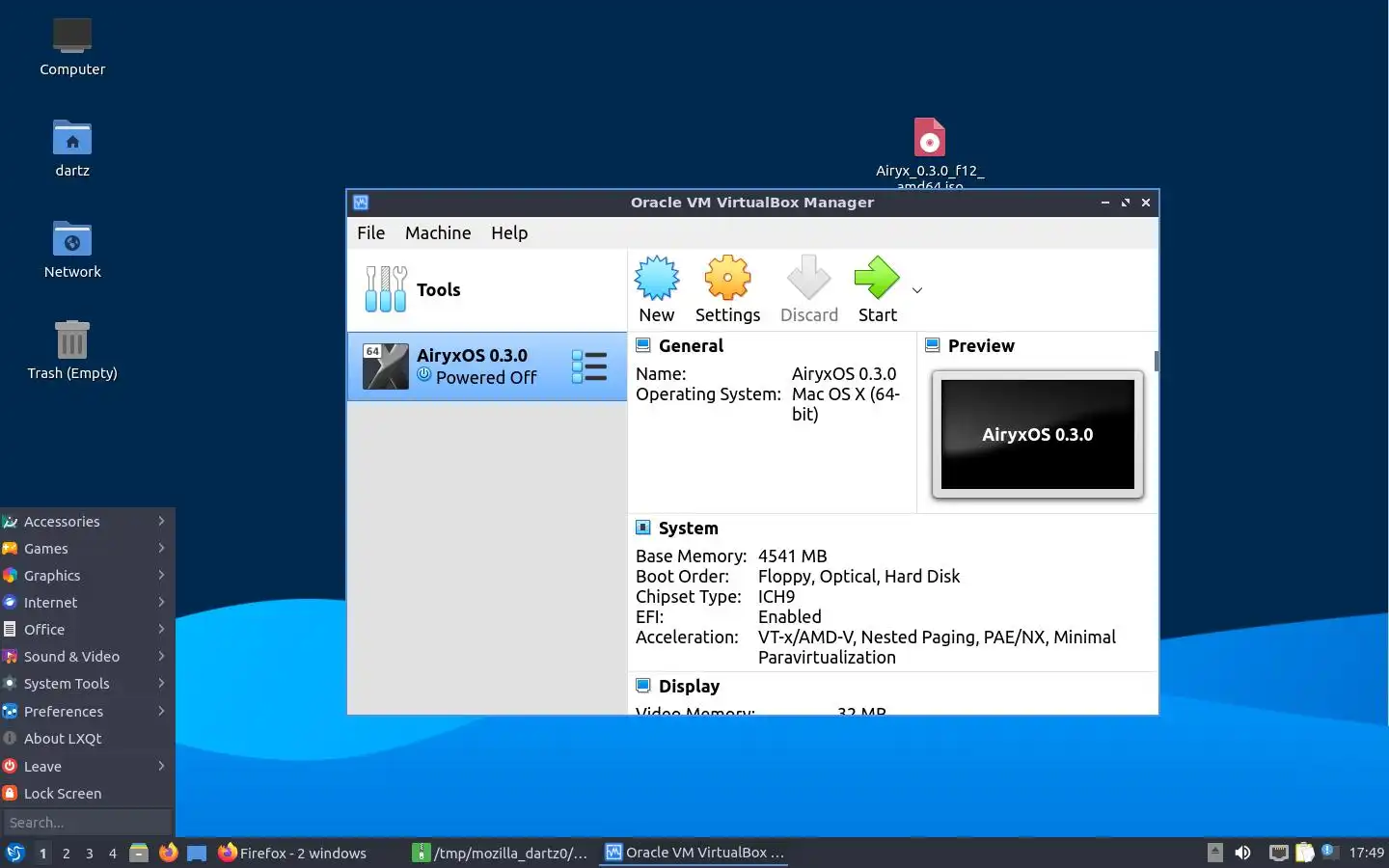Click the Chipset Type value ICH9
The image size is (1389, 868).
[x=776, y=596]
